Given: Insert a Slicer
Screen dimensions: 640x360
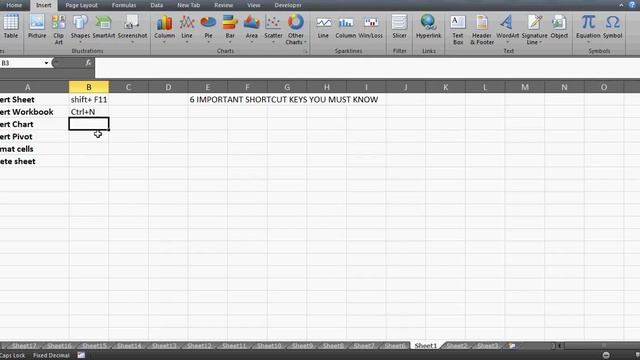Looking at the screenshot, I should [399, 27].
